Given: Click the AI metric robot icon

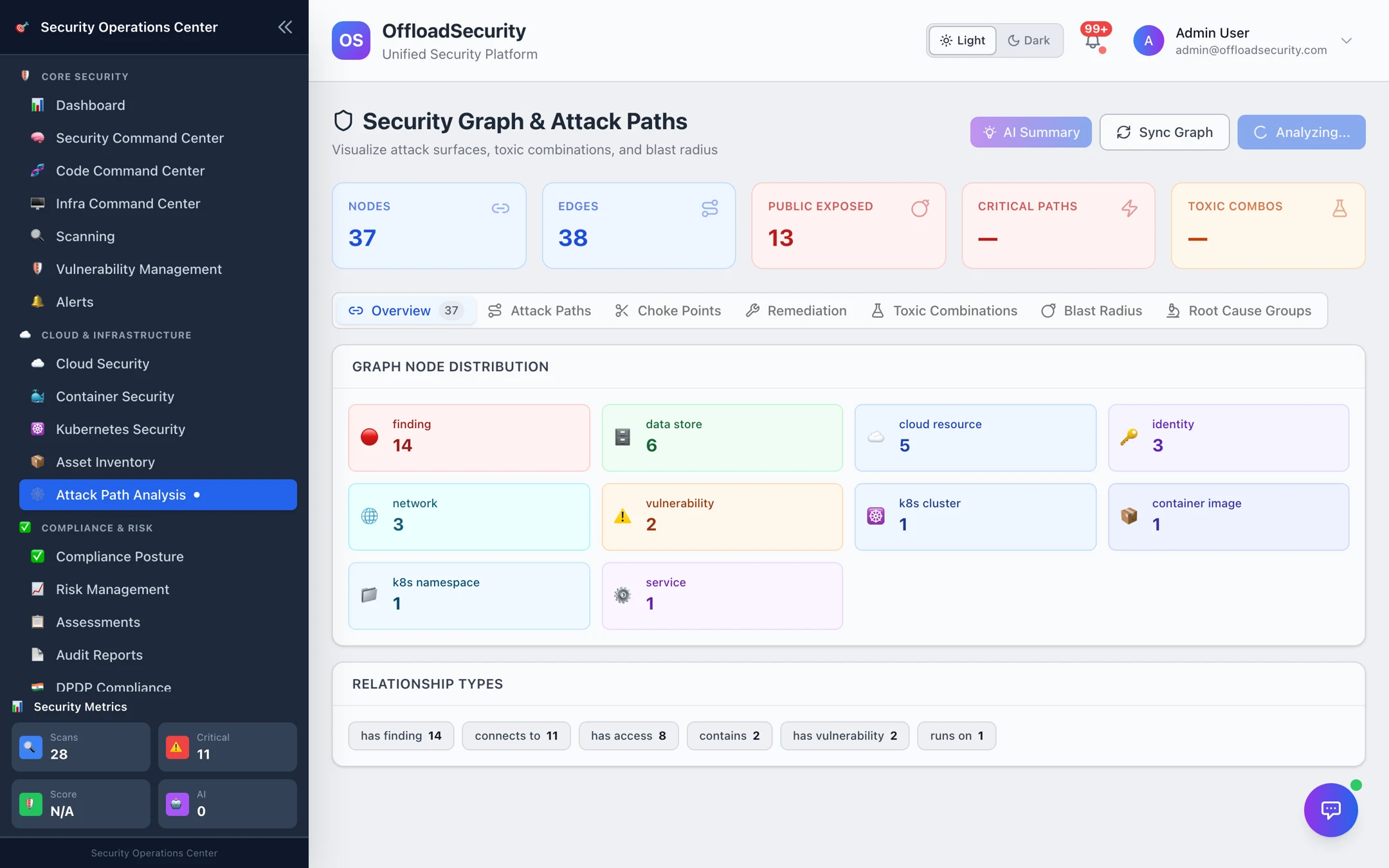Looking at the screenshot, I should [x=177, y=804].
